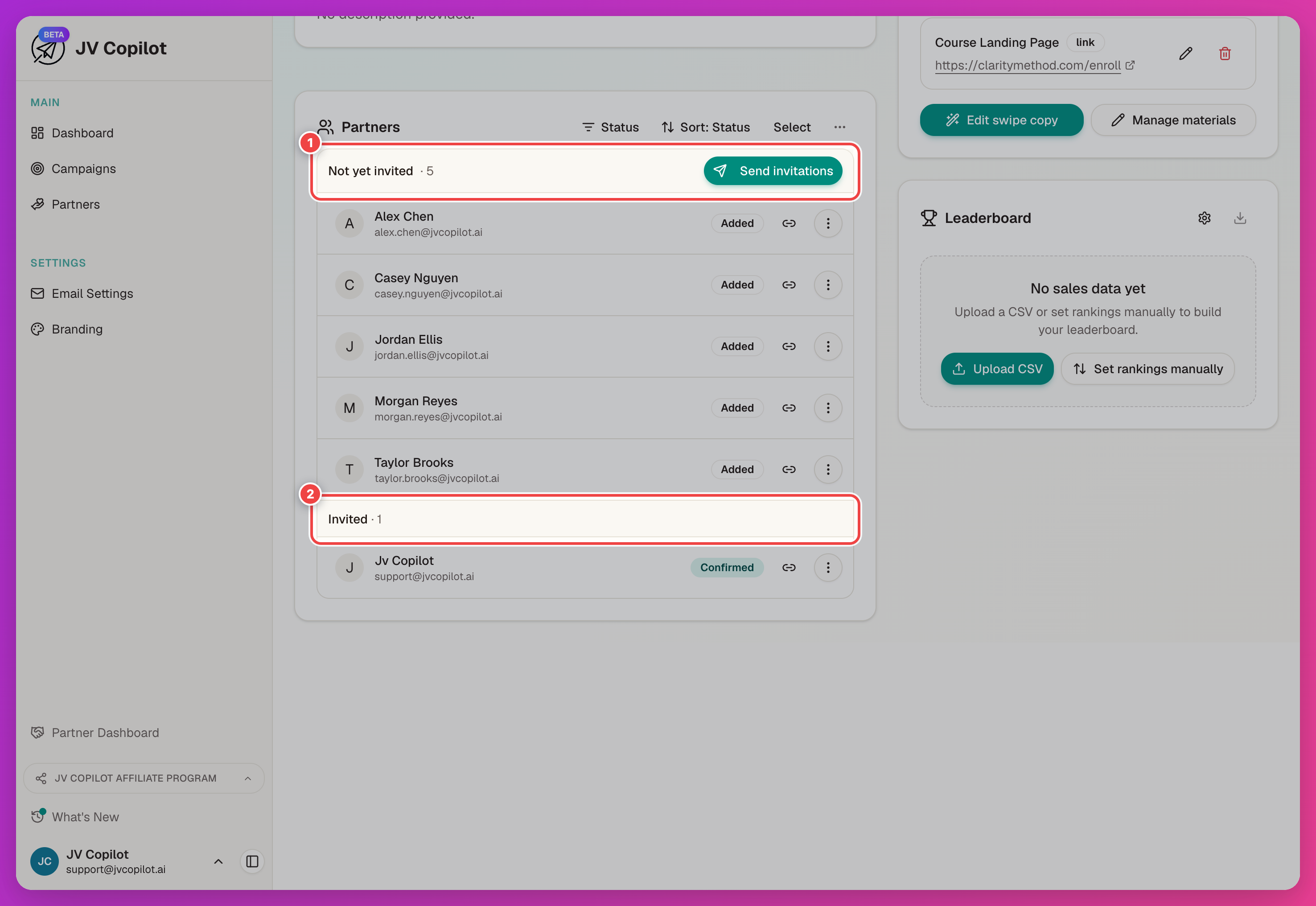Click the JV Copilot rocket logo
Screen dimensions: 1316x906
coord(48,48)
